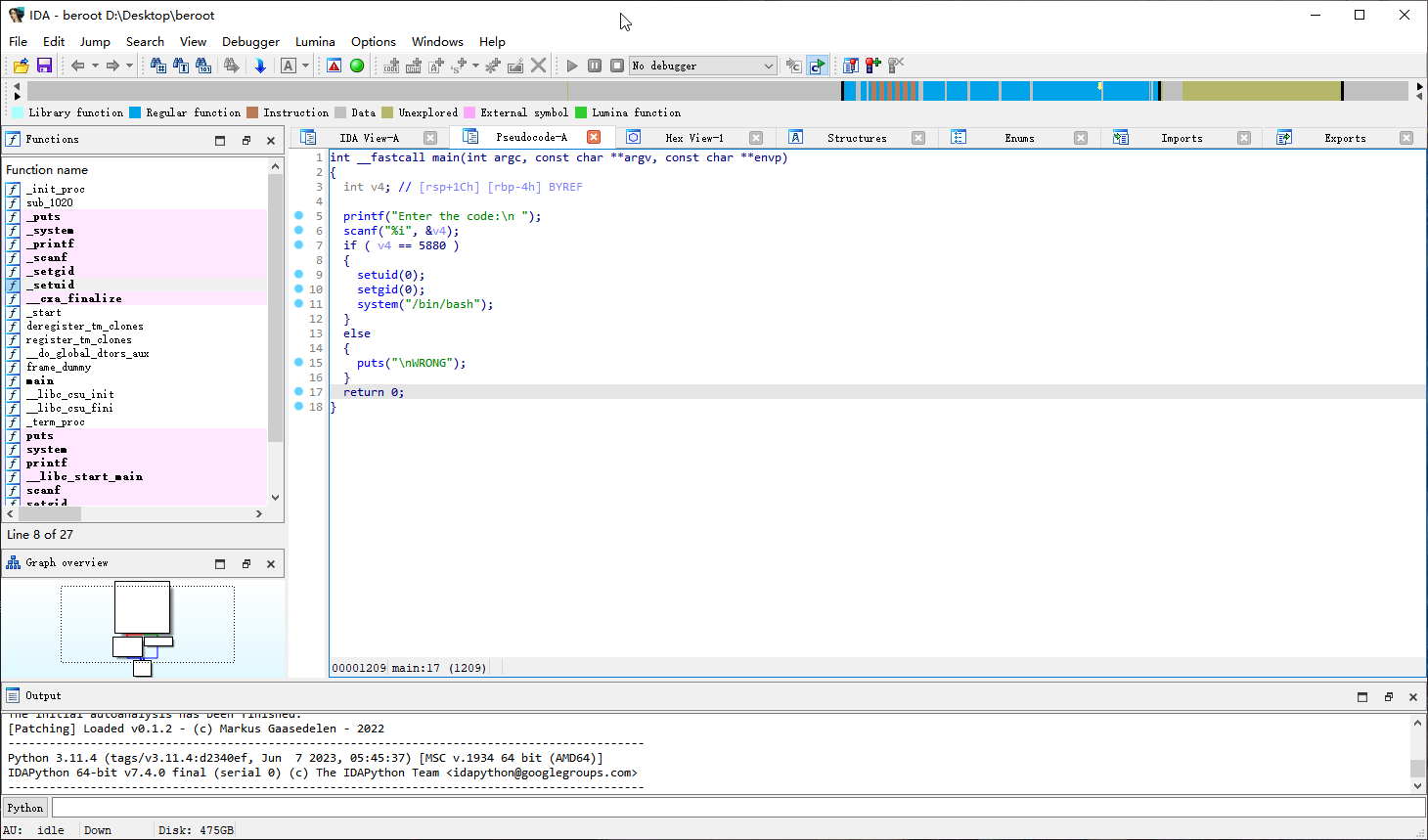
Task: Switch to the Hex View-1 tab
Action: pos(694,138)
